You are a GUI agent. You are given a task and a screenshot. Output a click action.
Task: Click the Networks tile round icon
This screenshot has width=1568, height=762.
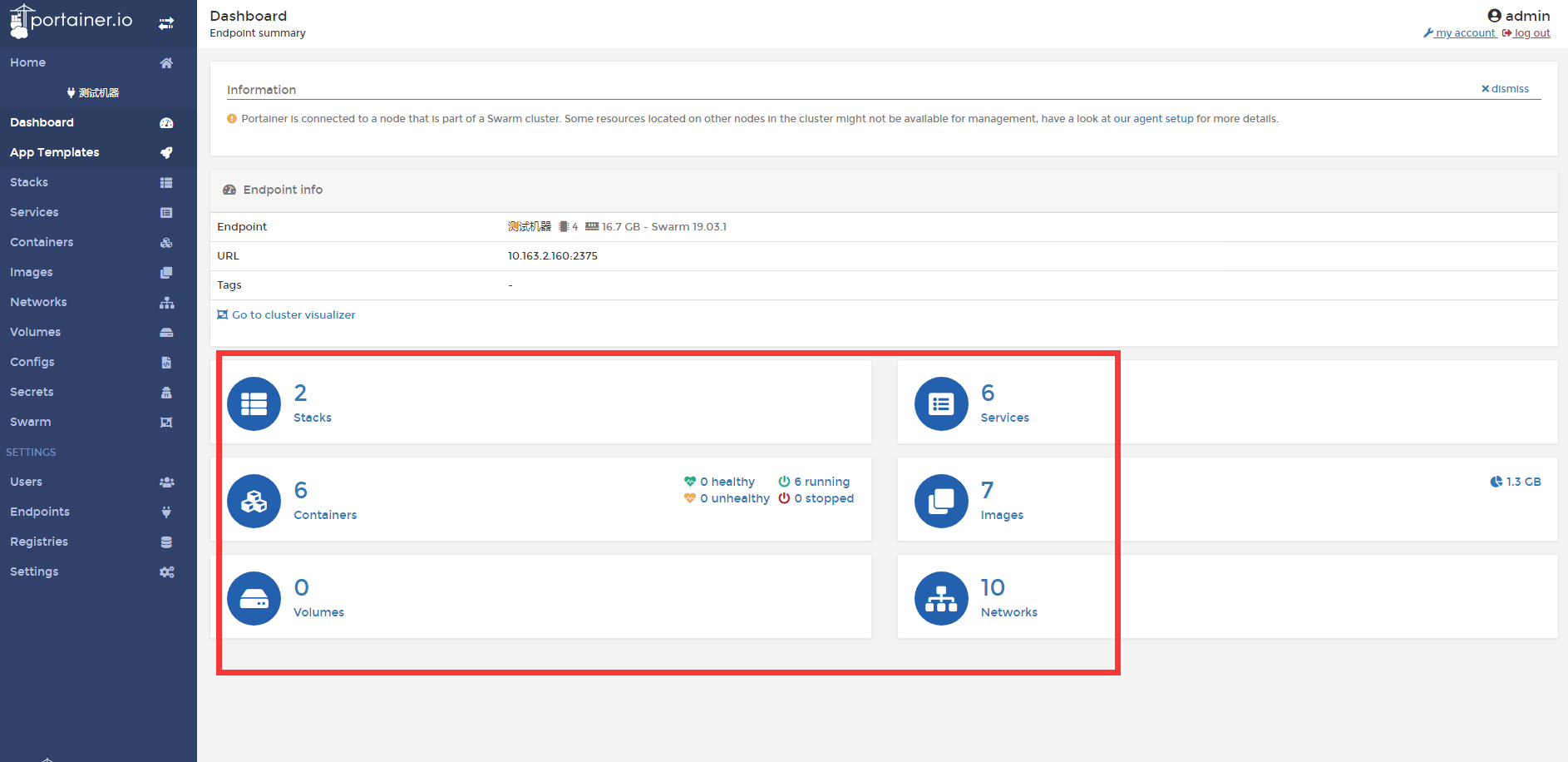[x=941, y=599]
